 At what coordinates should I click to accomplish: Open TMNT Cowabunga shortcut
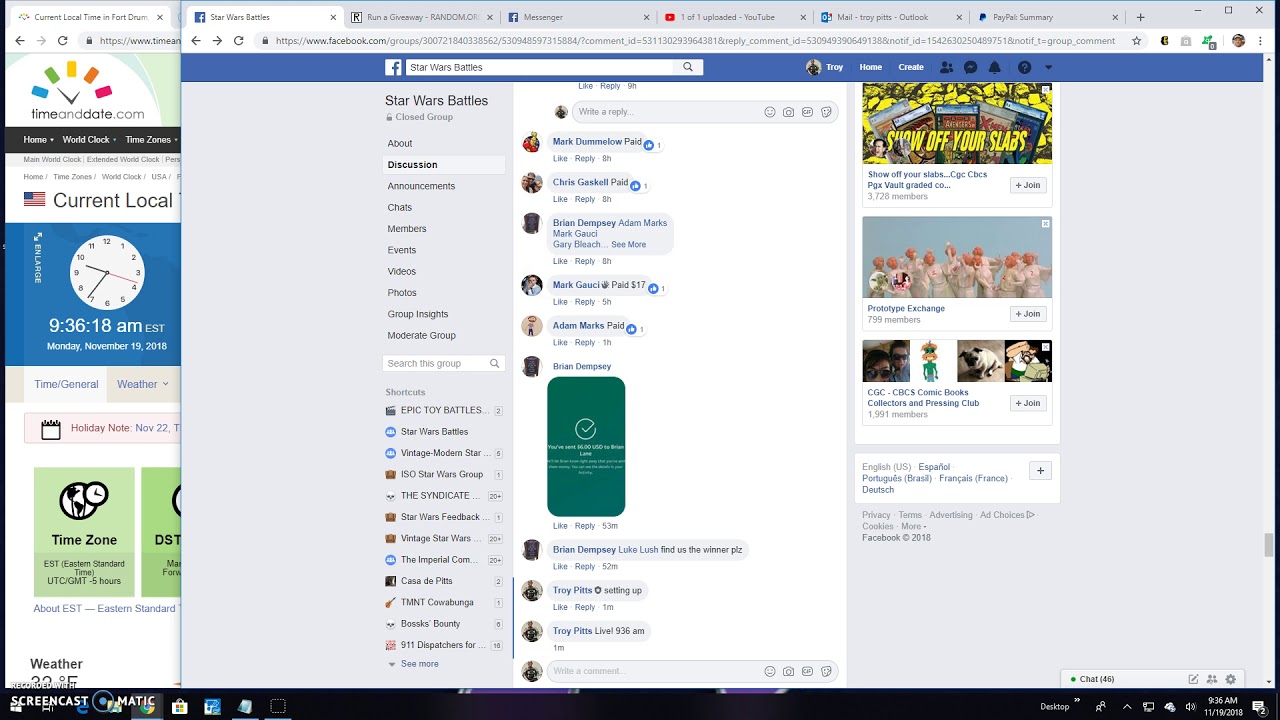tap(437, 602)
